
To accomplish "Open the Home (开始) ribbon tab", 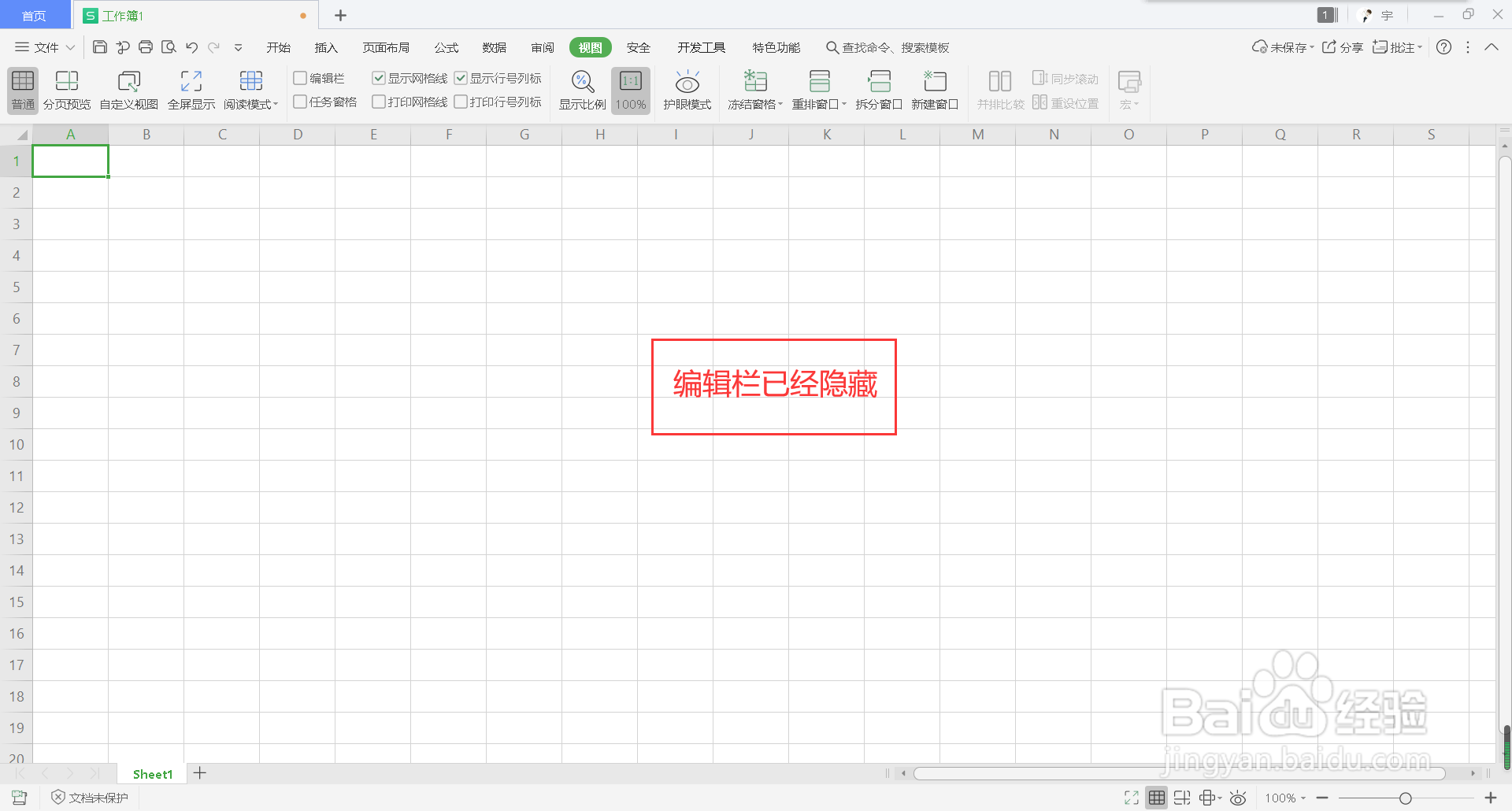I will 279,47.
